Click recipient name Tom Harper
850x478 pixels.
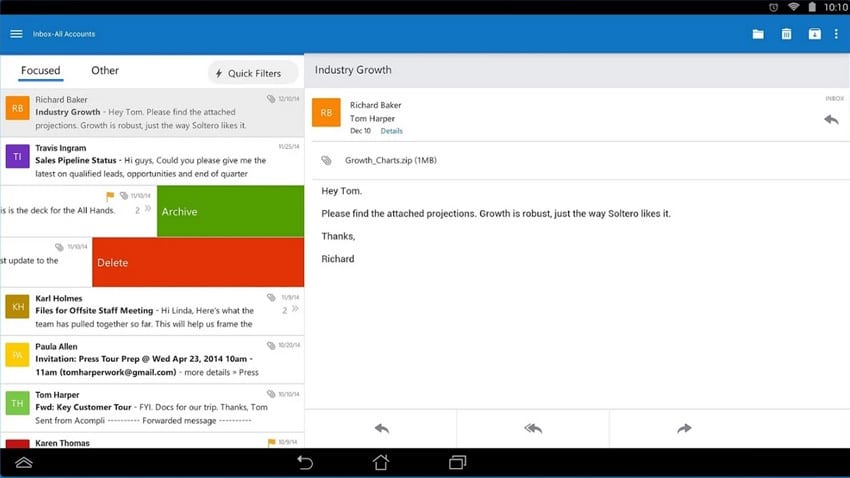pos(372,118)
